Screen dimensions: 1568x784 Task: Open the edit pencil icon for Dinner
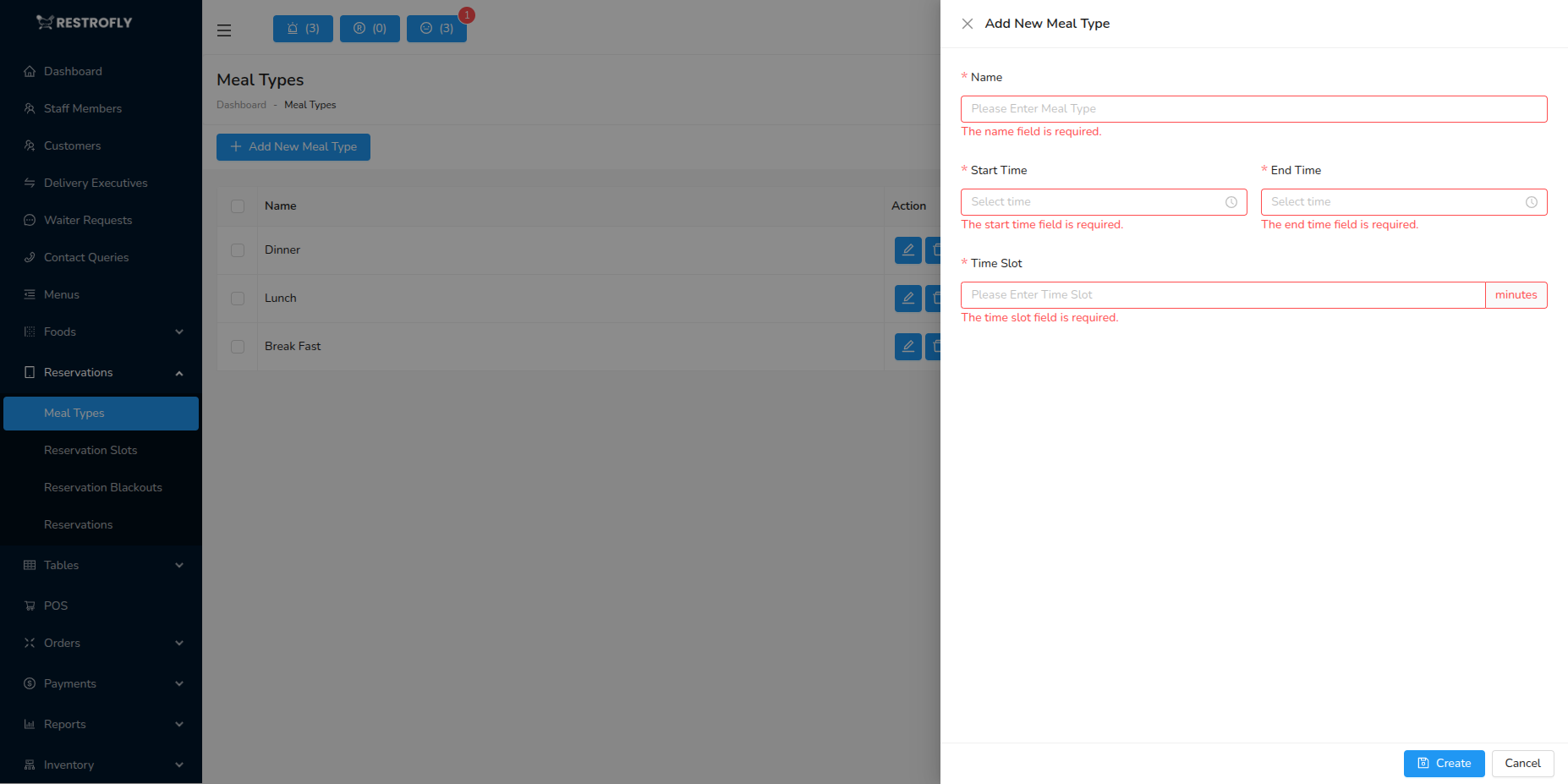tap(907, 250)
